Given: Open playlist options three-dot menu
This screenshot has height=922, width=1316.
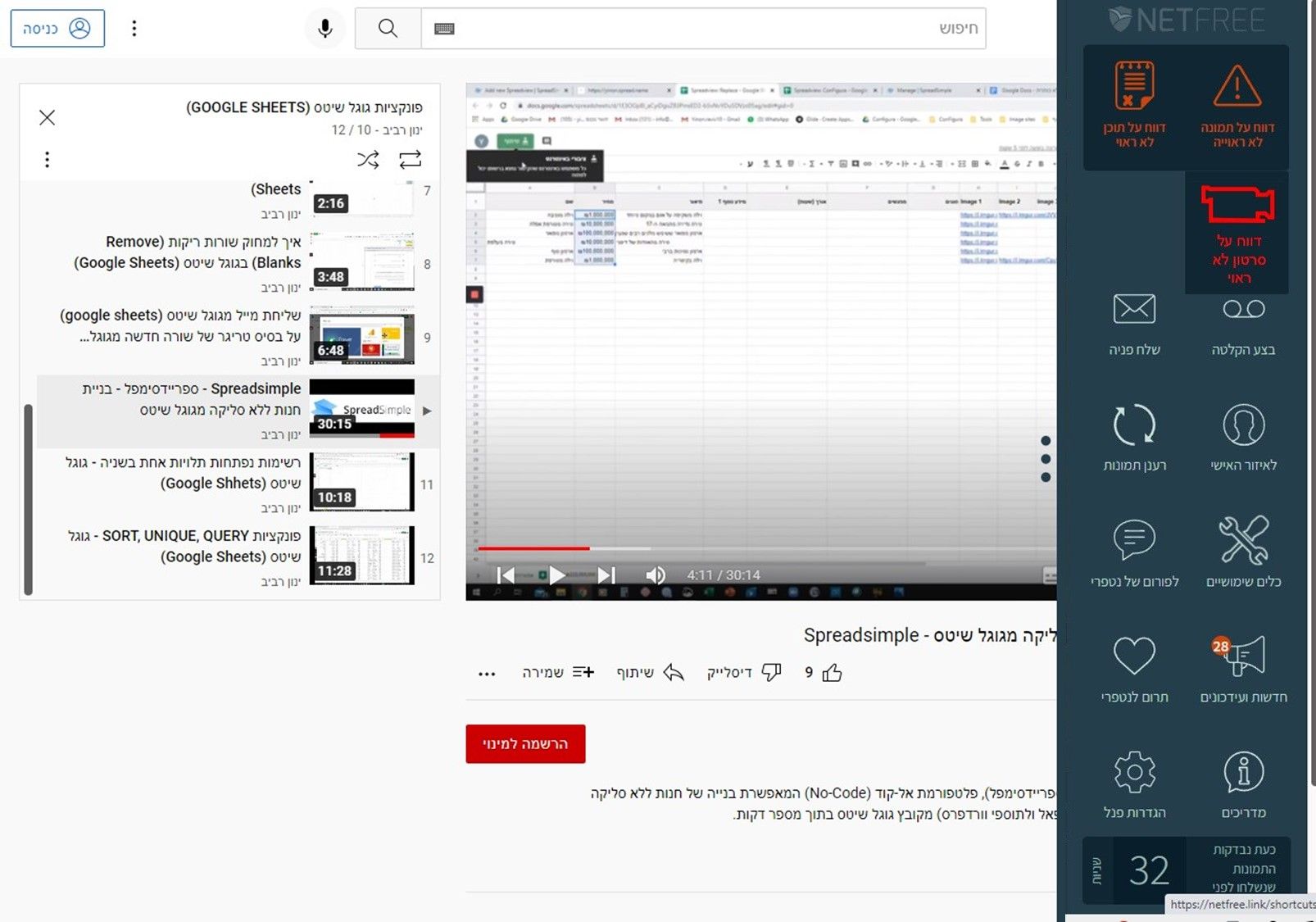Looking at the screenshot, I should pos(48,159).
